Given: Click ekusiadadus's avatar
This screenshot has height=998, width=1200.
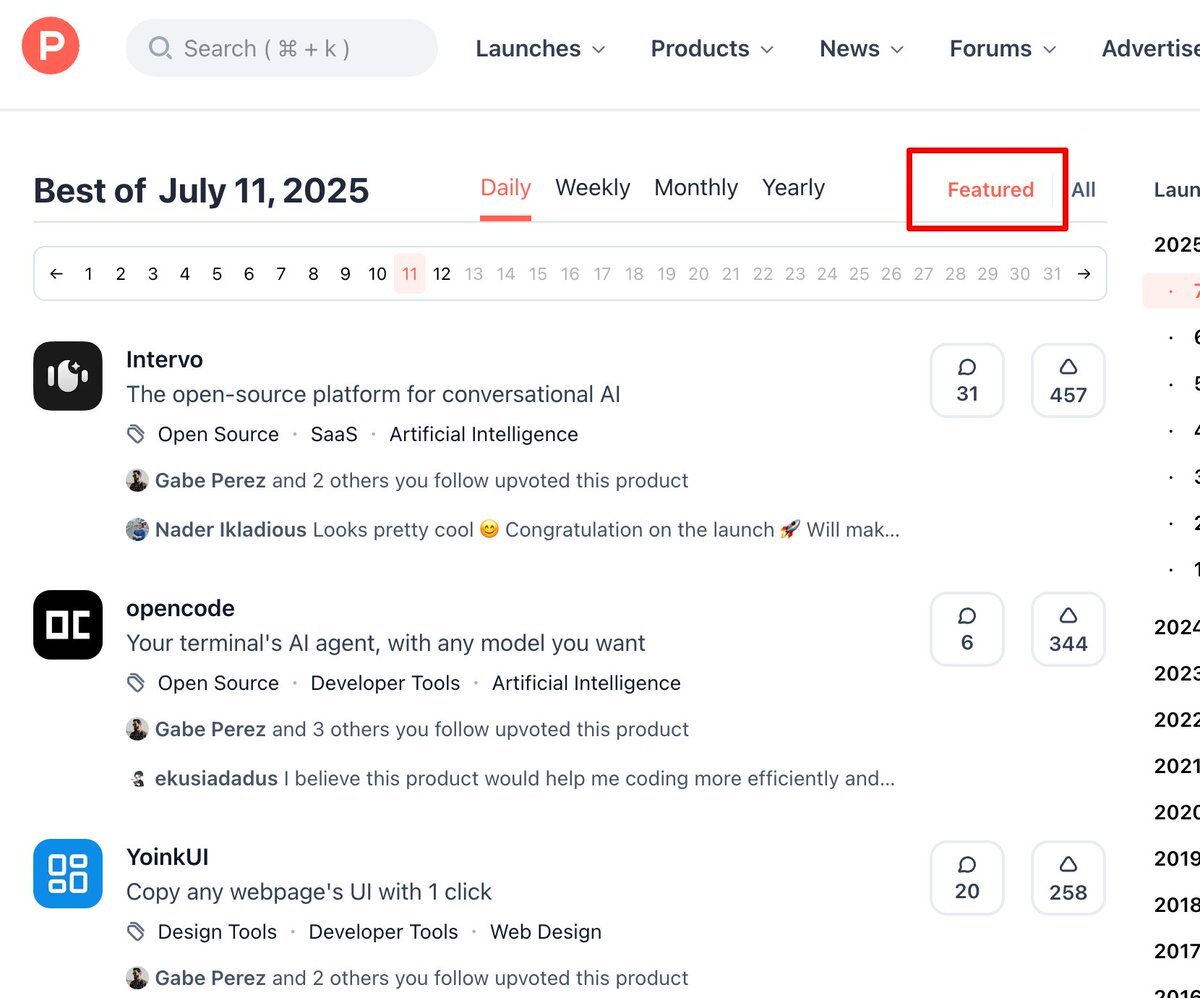Looking at the screenshot, I should click(x=137, y=779).
